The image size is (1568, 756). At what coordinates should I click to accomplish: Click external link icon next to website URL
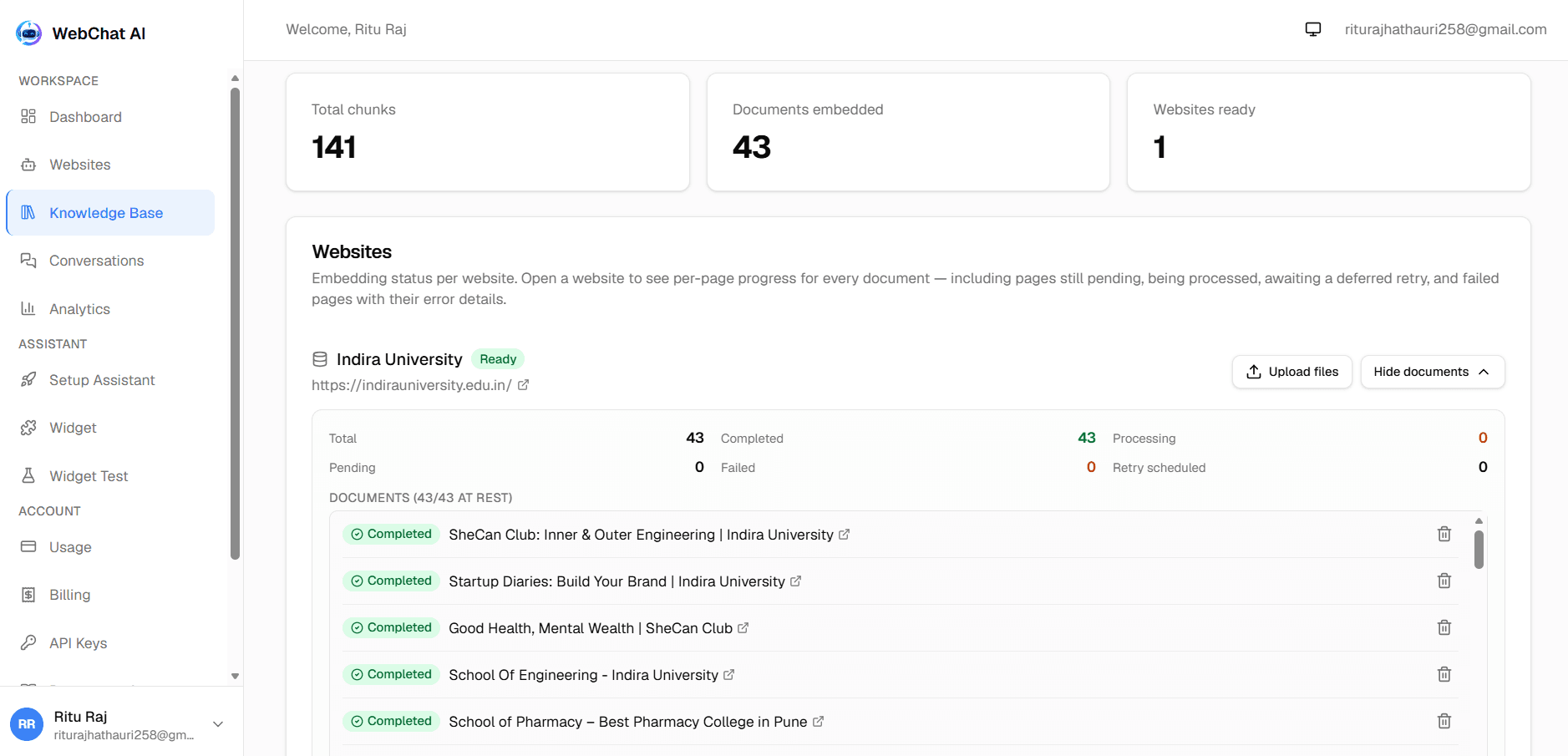523,385
